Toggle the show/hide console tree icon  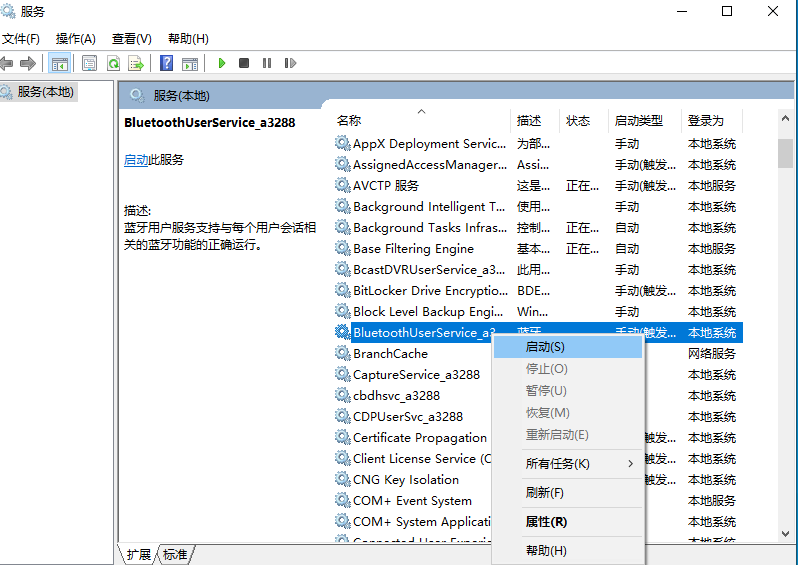[59, 63]
